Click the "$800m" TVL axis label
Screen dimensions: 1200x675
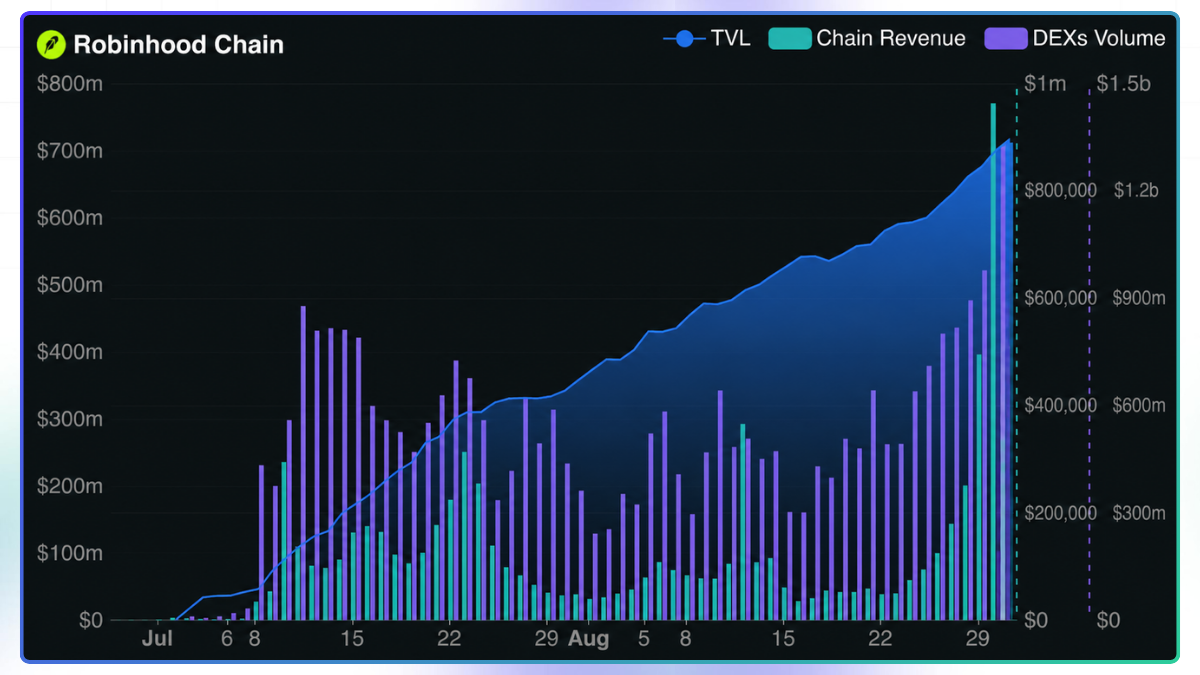pos(70,84)
